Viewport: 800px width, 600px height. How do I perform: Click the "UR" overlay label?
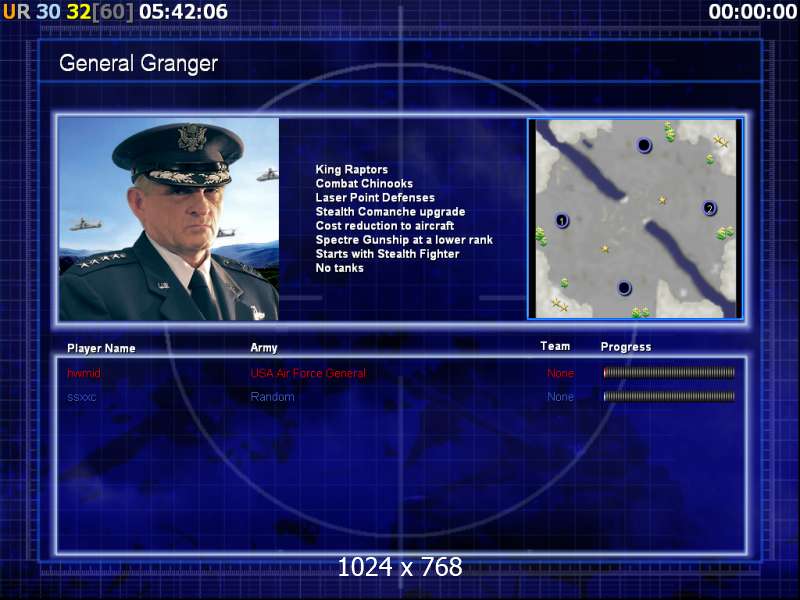point(16,12)
